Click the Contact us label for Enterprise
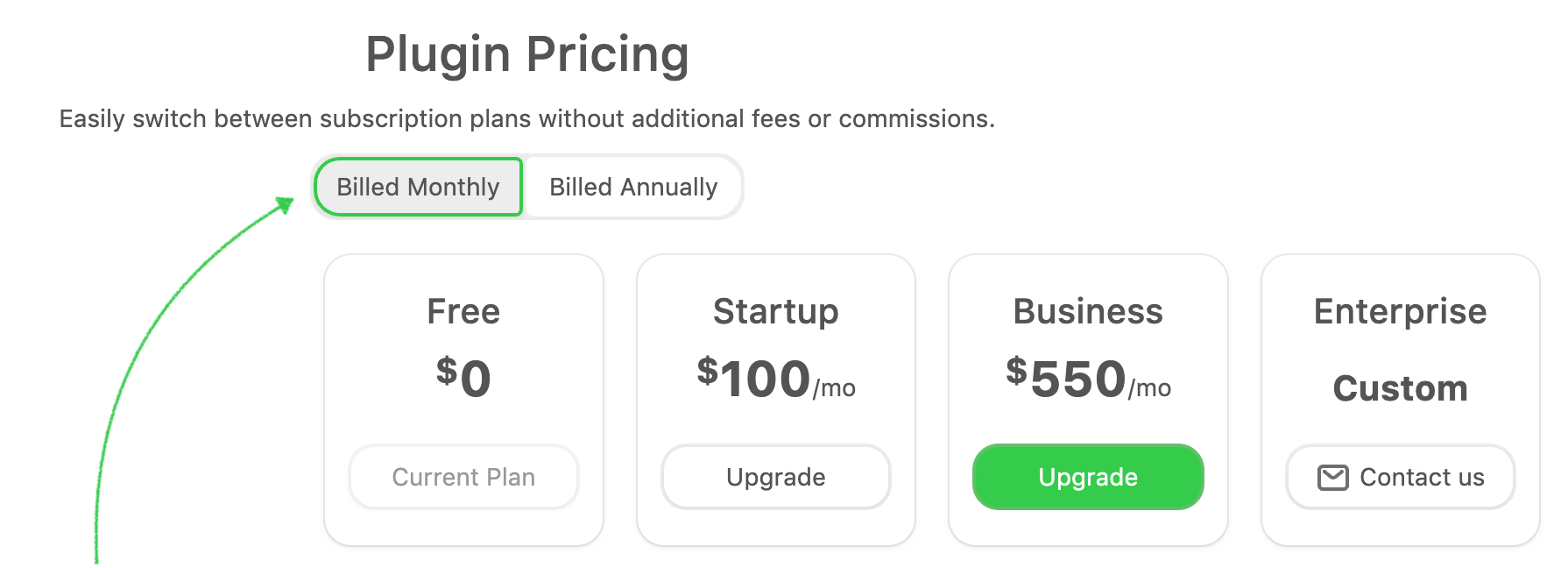The image size is (1568, 568). [x=1421, y=478]
